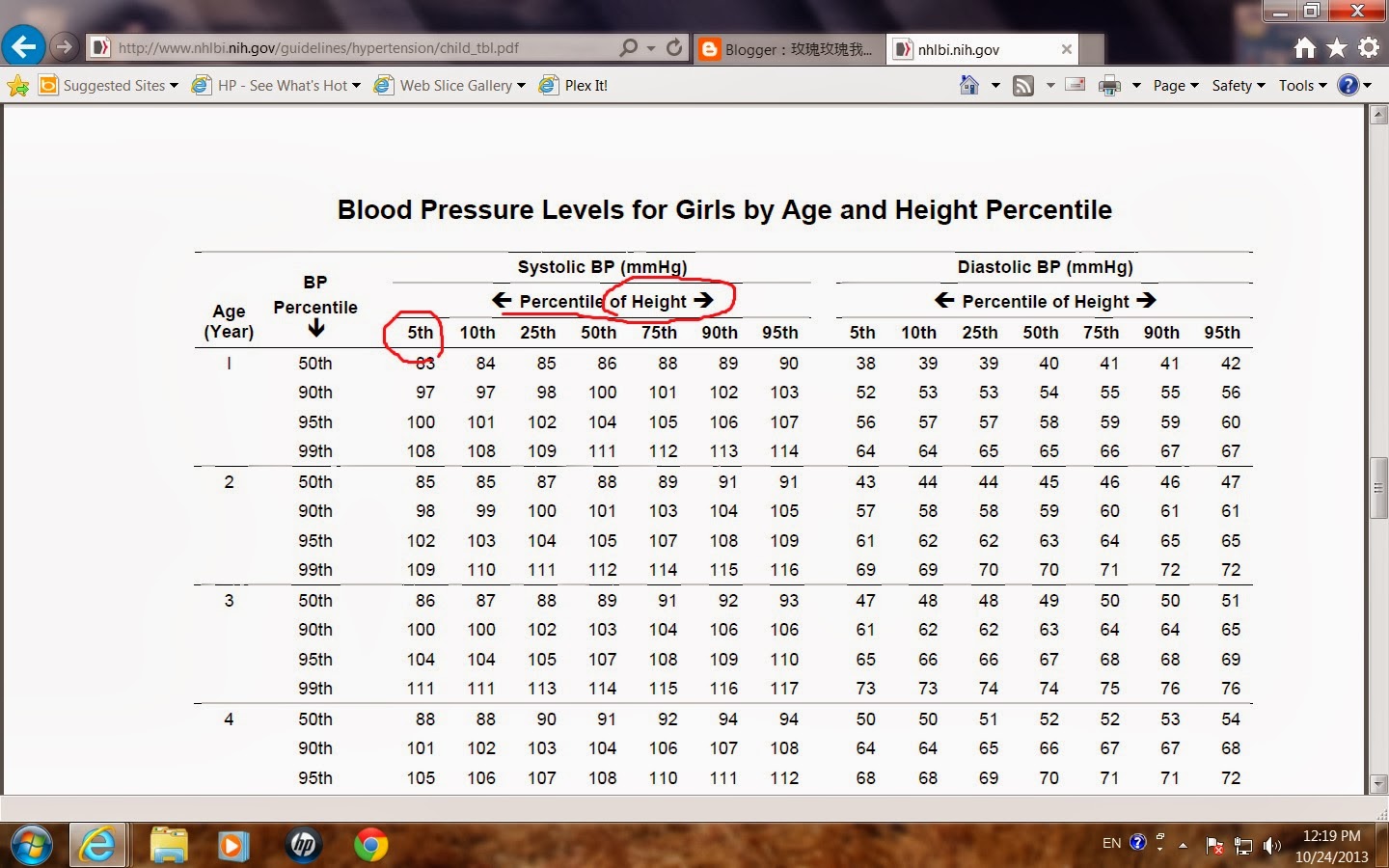Click the Diastolic BP (mmHg) header
This screenshot has width=1389, height=868.
click(x=1045, y=267)
